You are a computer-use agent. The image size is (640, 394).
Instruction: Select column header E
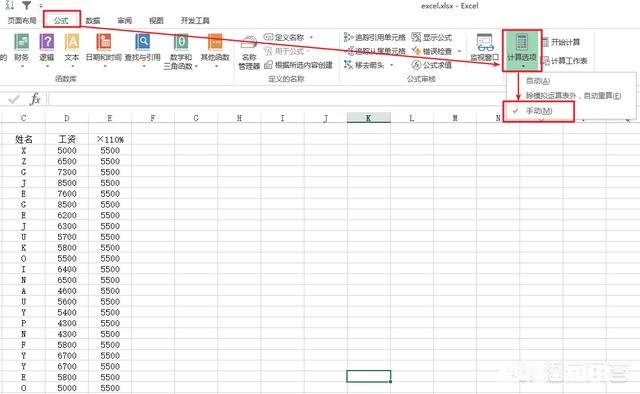pyautogui.click(x=110, y=118)
